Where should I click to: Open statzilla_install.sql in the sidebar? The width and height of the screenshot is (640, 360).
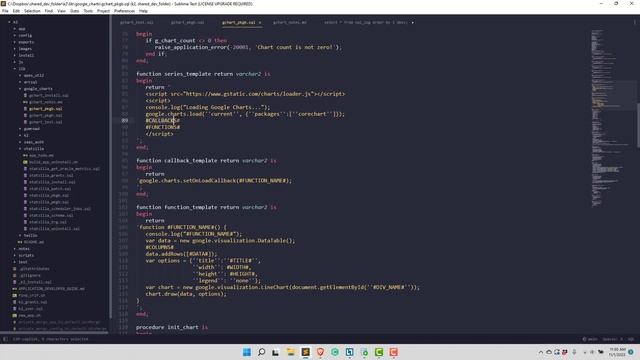52,182
